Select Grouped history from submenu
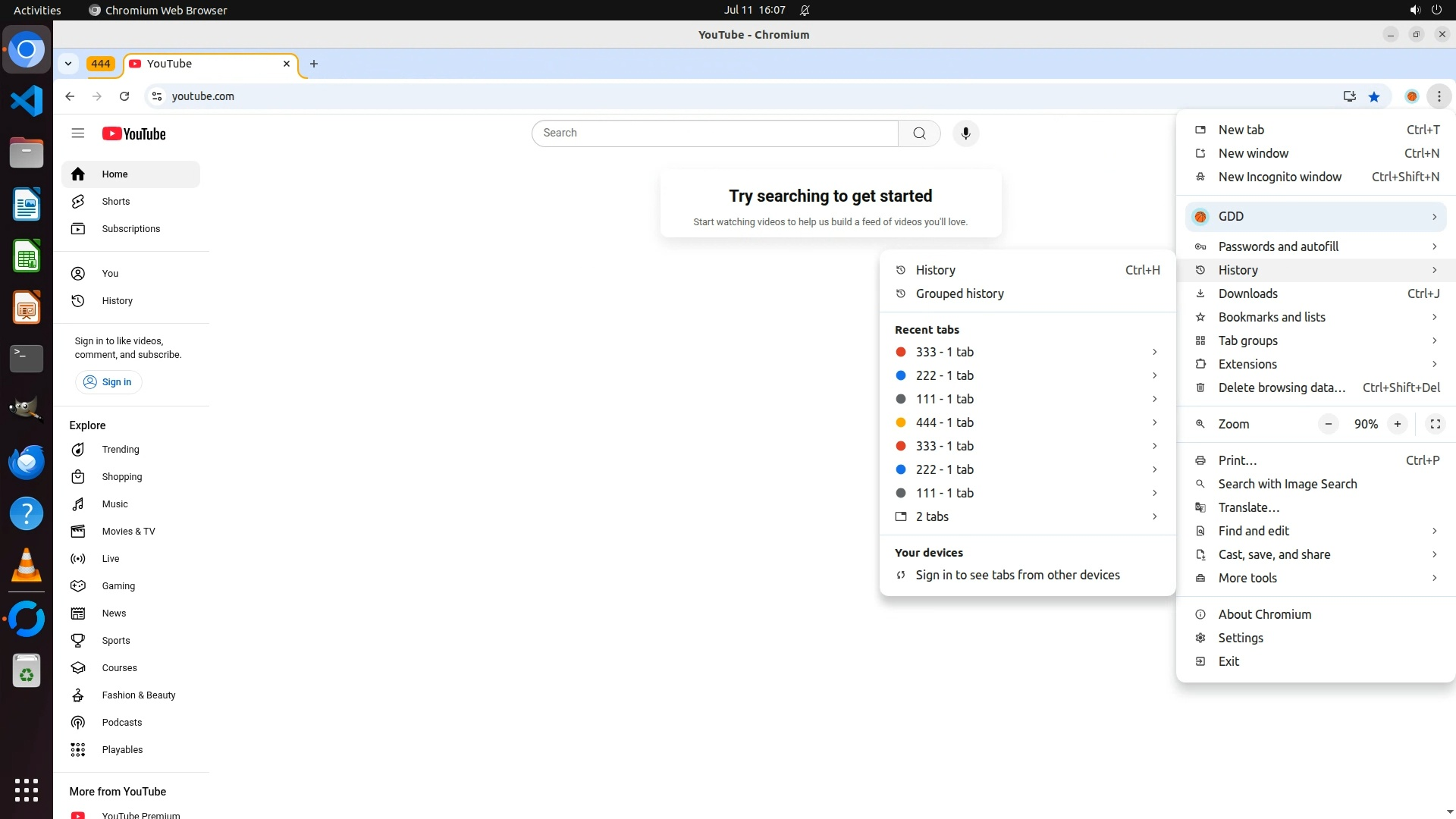 click(959, 293)
